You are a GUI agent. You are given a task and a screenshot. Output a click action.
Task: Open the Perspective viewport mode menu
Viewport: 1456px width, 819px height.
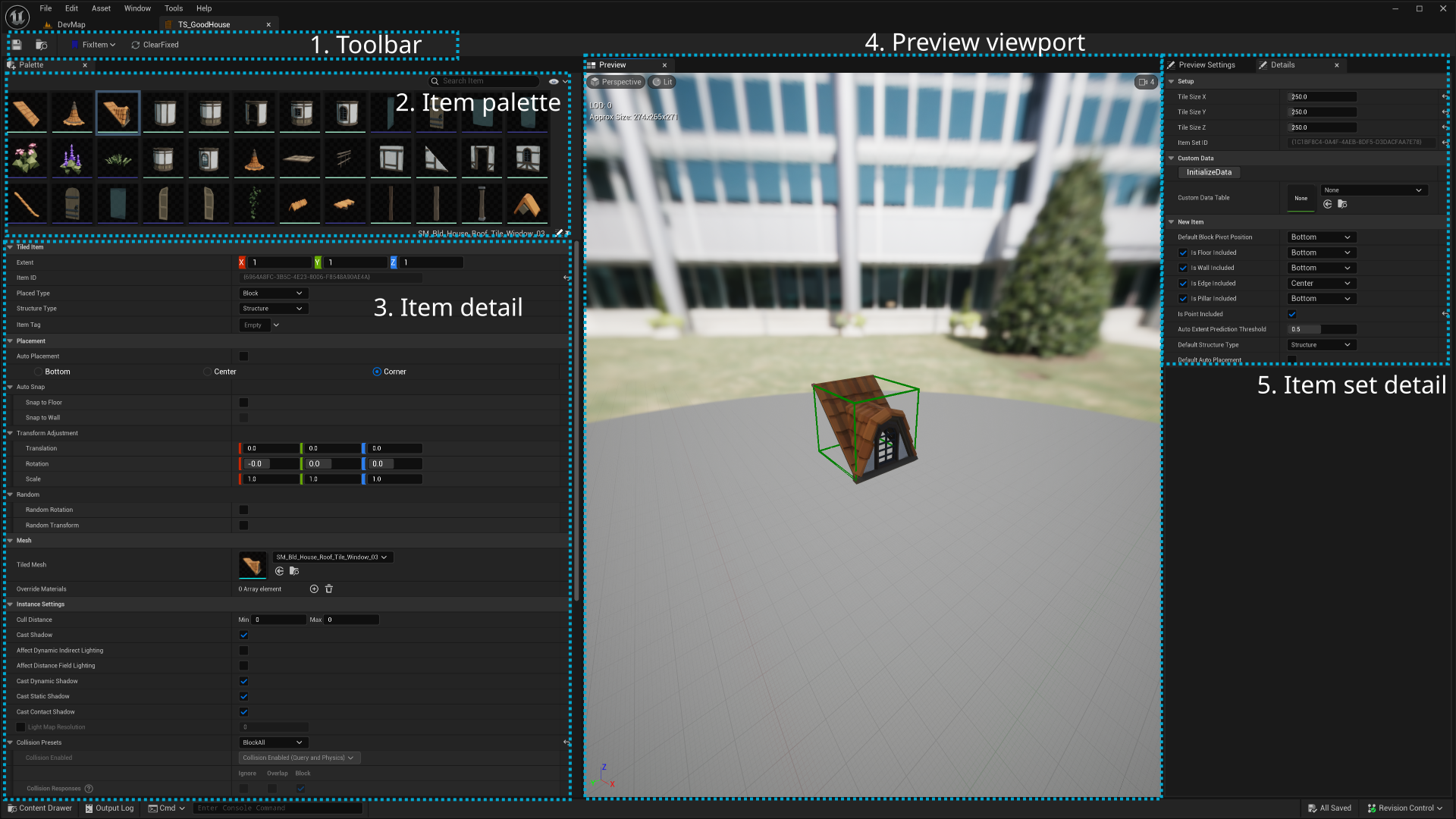[616, 82]
